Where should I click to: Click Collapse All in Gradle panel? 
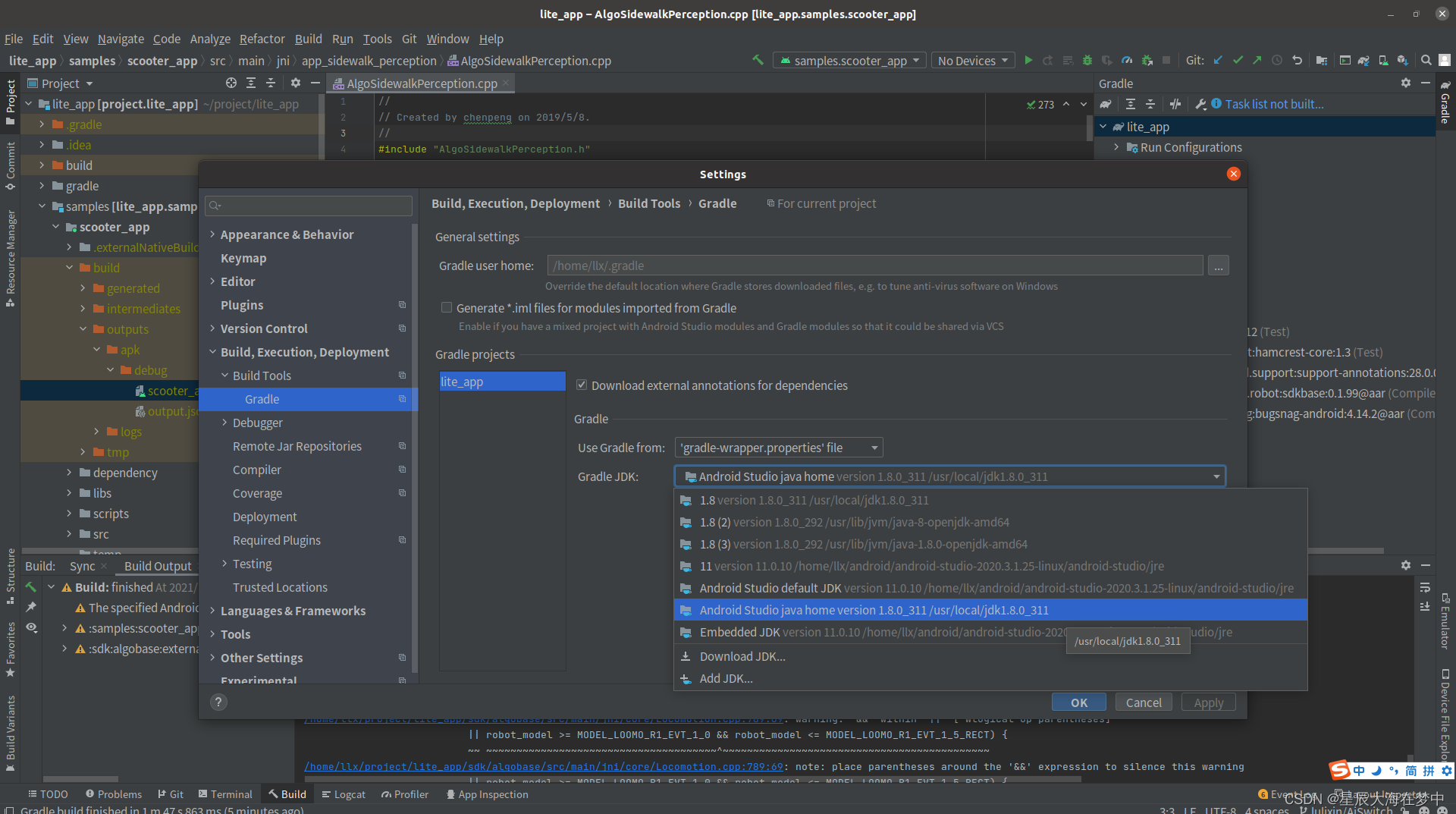click(1150, 104)
